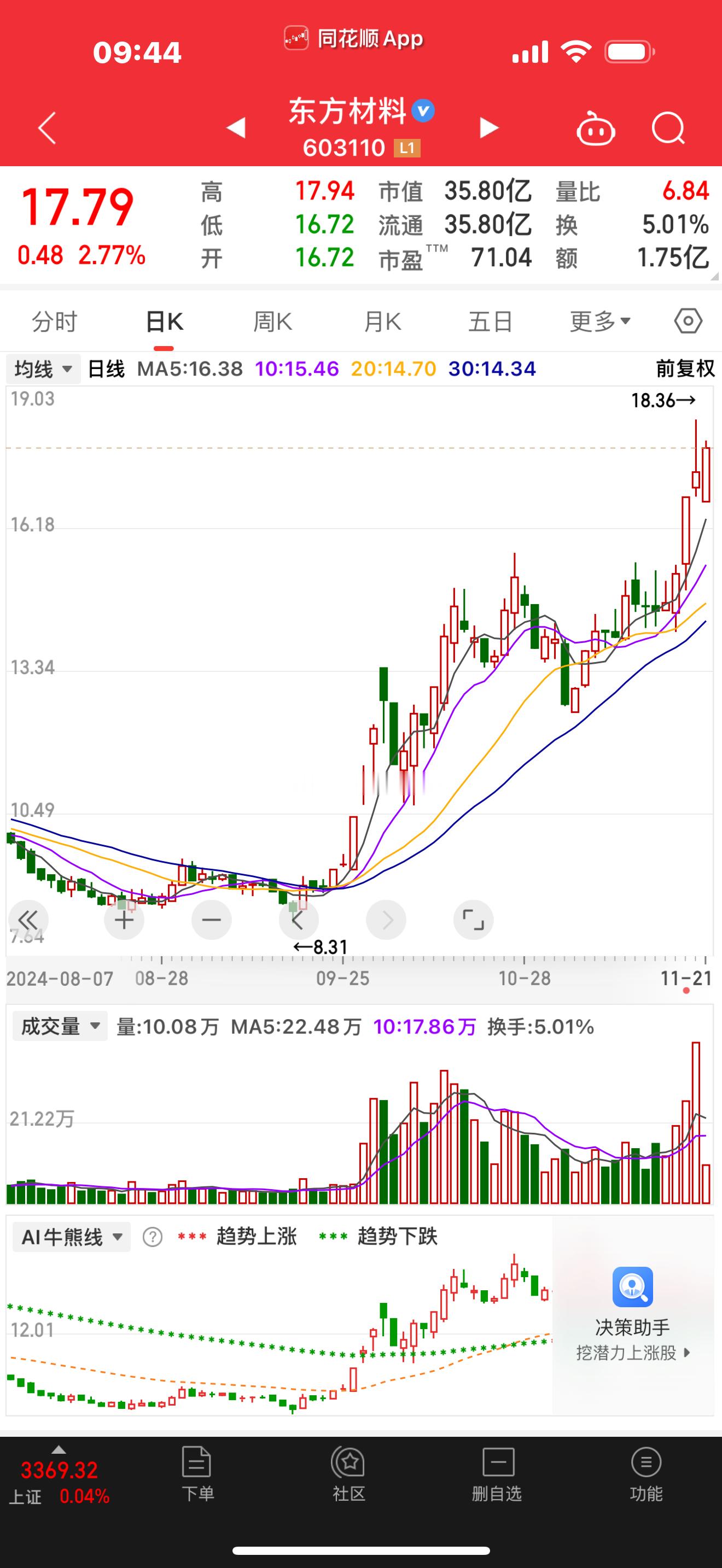Screen dimensions: 722x1568
Task: Open the AI牛熊线 indicator dropdown
Action: 72,1237
